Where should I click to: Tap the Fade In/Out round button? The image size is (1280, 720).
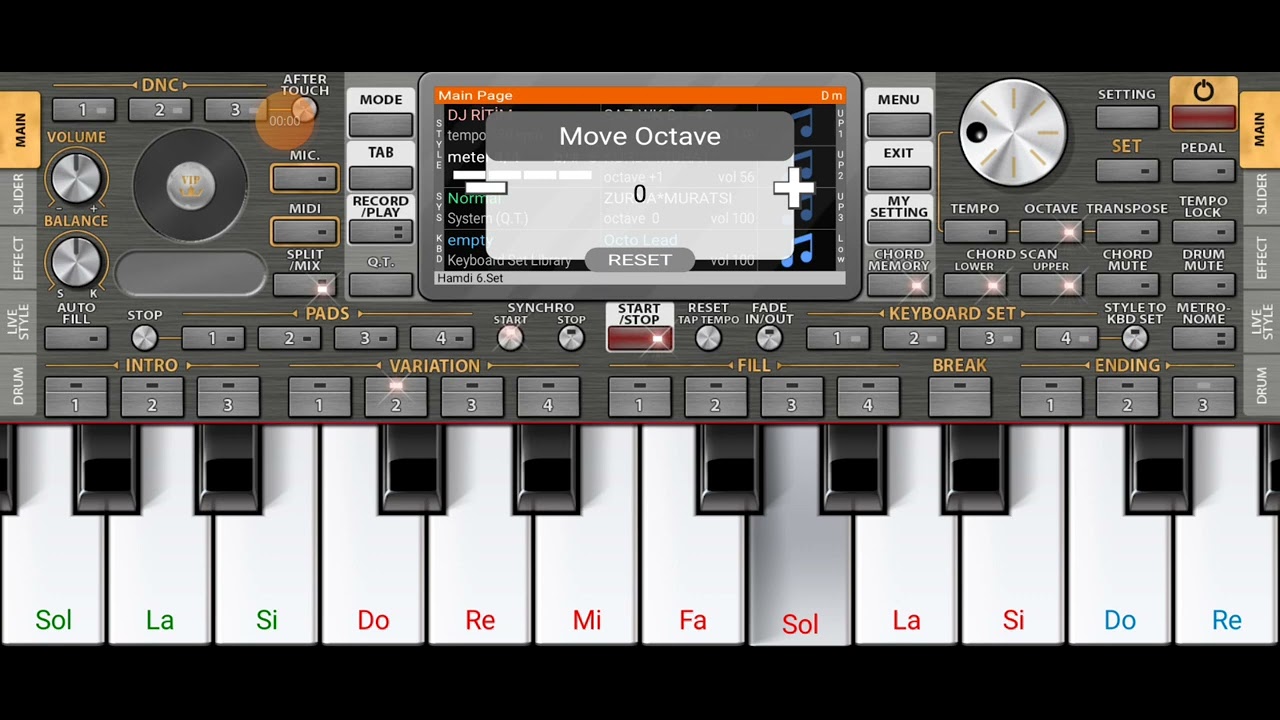coord(769,338)
